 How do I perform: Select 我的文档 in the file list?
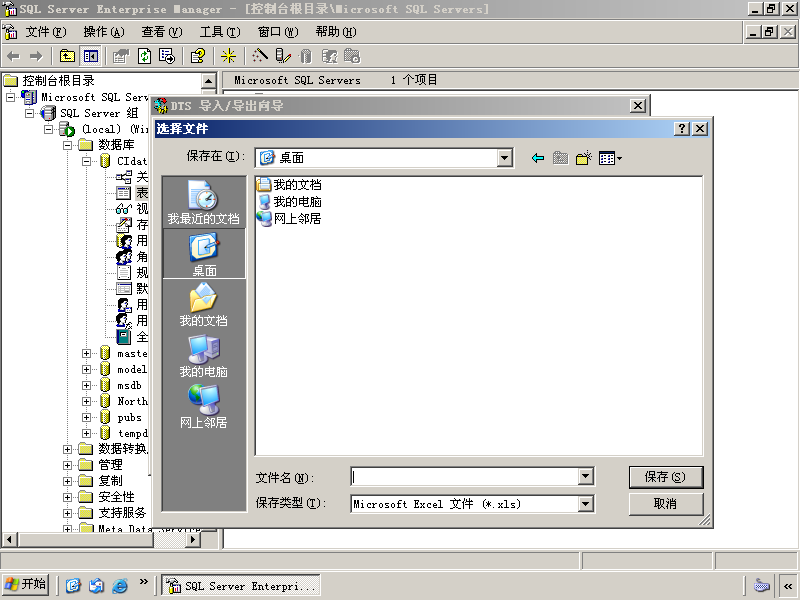pyautogui.click(x=289, y=185)
